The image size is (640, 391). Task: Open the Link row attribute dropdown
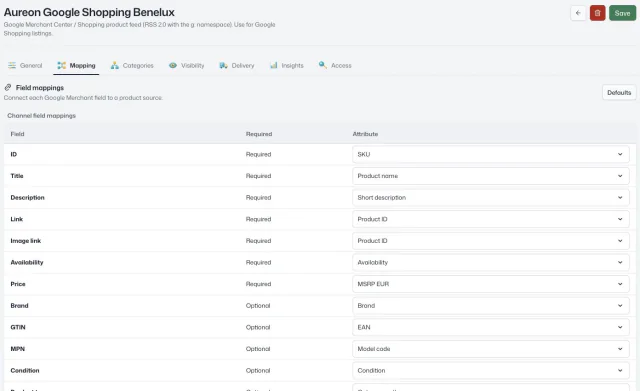click(x=491, y=219)
